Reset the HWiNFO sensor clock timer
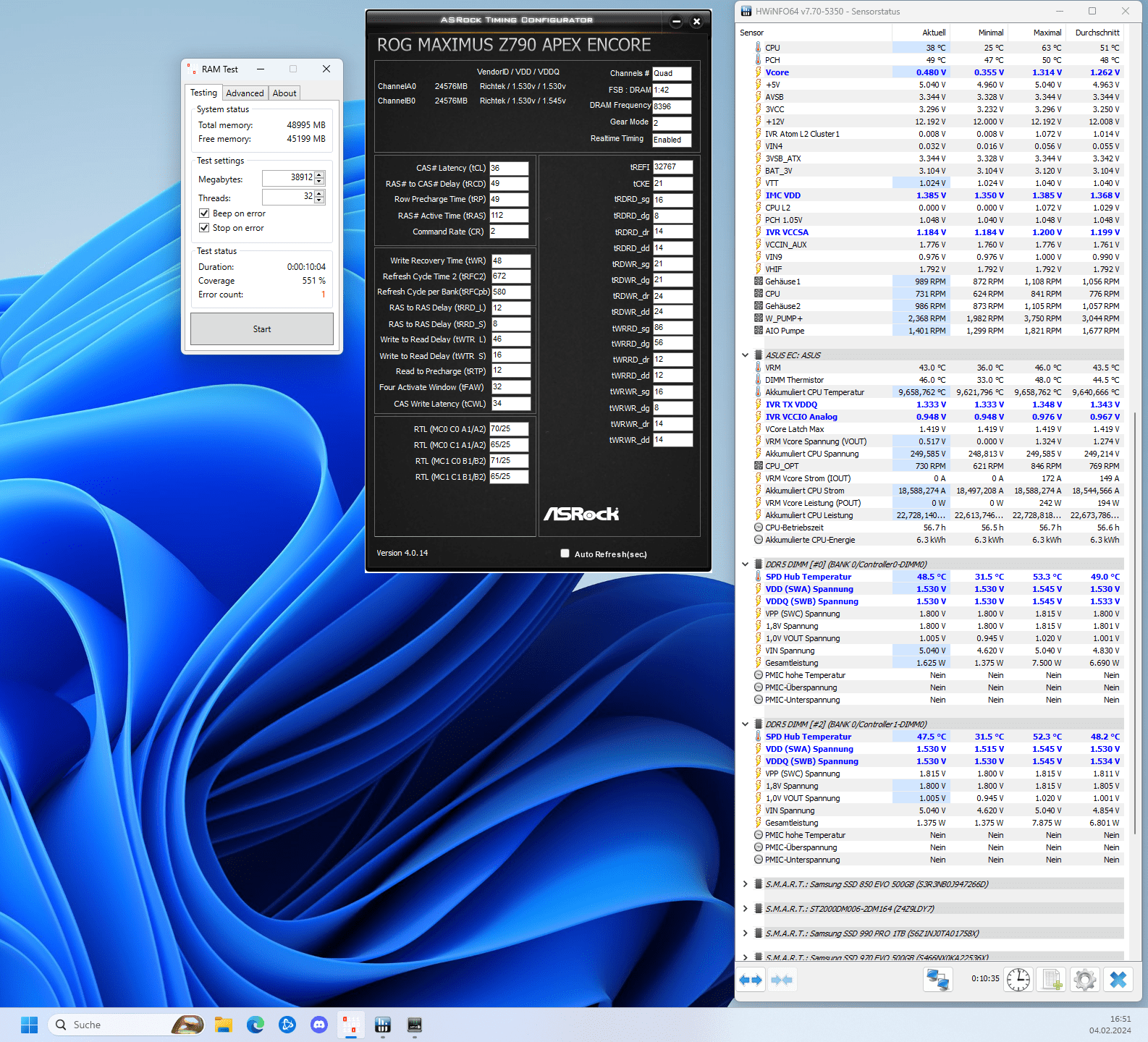Screen dimensions: 1148x1042 pyautogui.click(x=1018, y=980)
